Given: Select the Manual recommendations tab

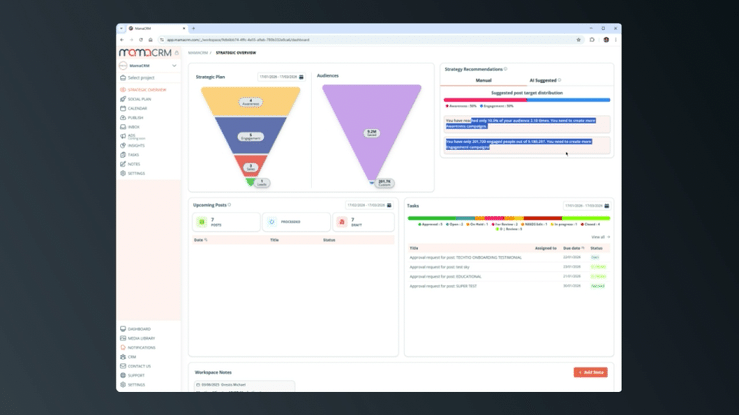Looking at the screenshot, I should point(483,80).
